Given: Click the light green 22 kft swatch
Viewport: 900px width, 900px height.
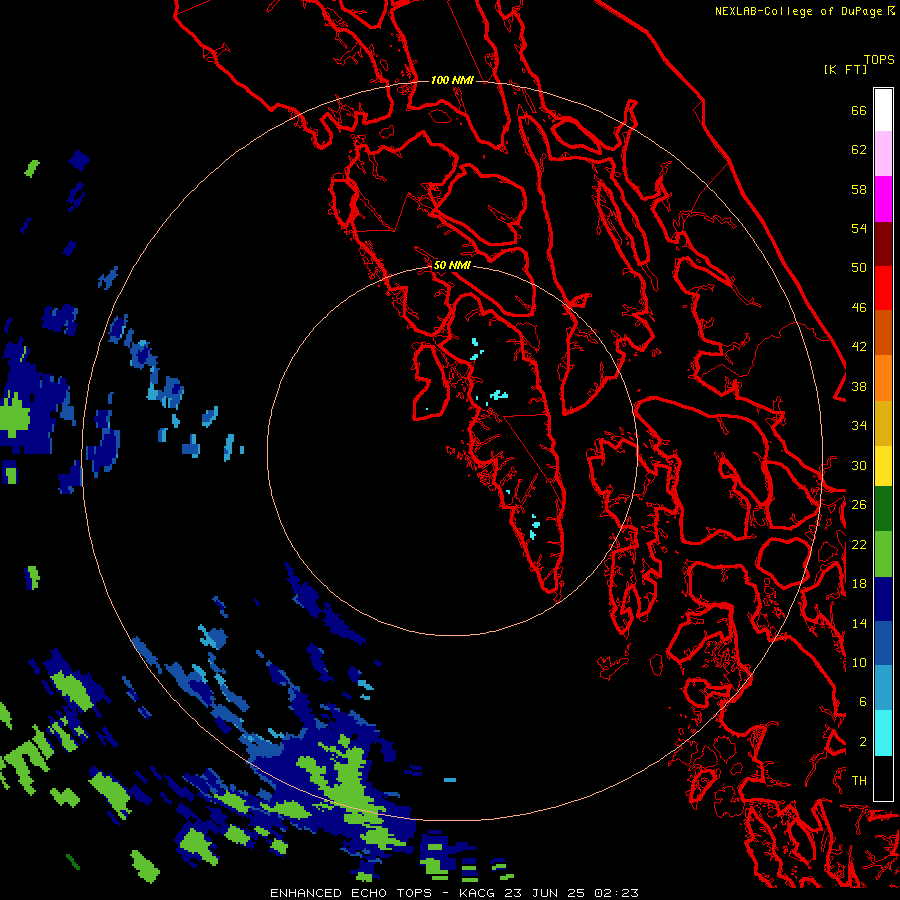Looking at the screenshot, I should [883, 553].
